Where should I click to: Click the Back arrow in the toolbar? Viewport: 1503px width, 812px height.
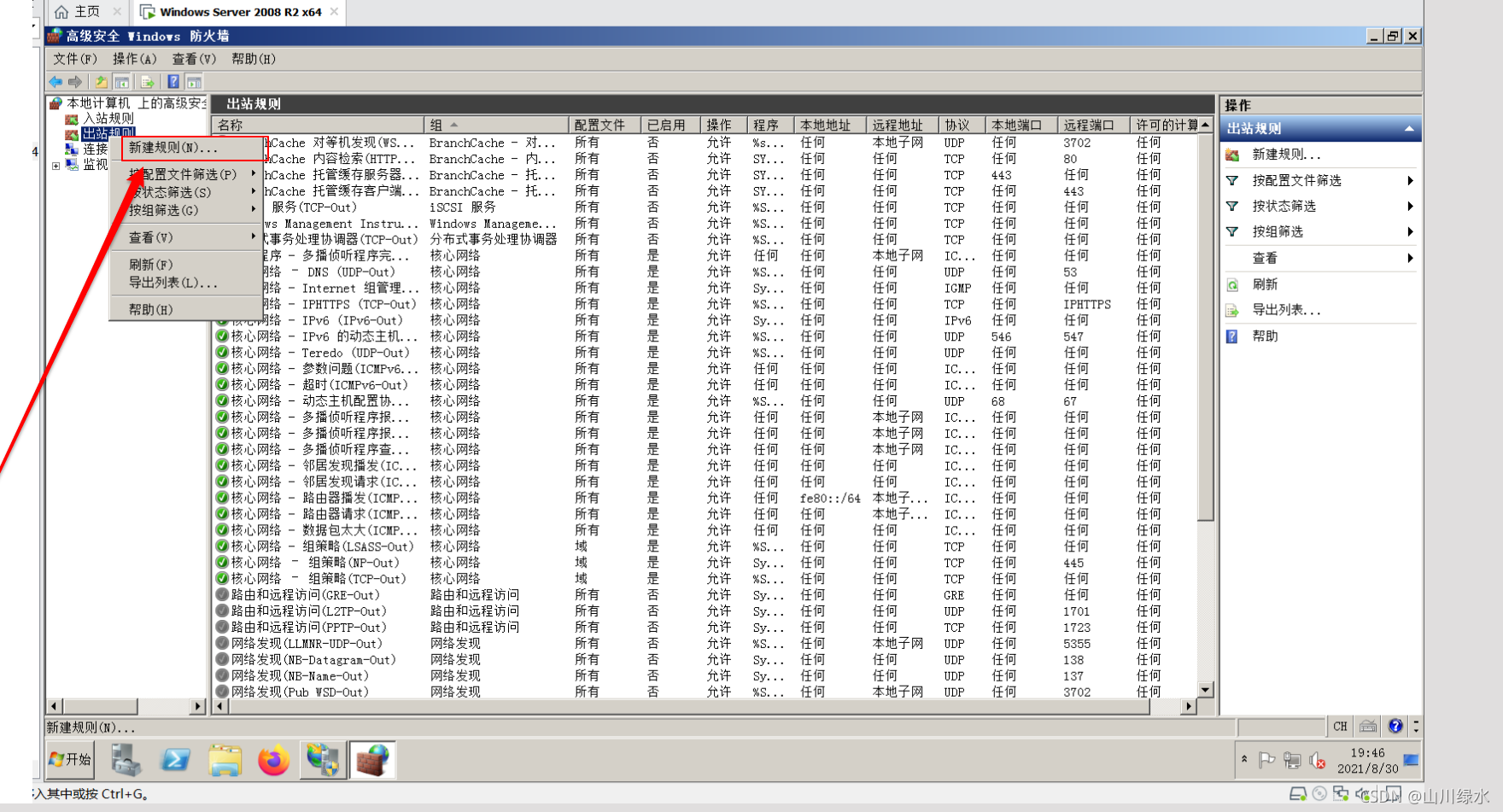[56, 82]
